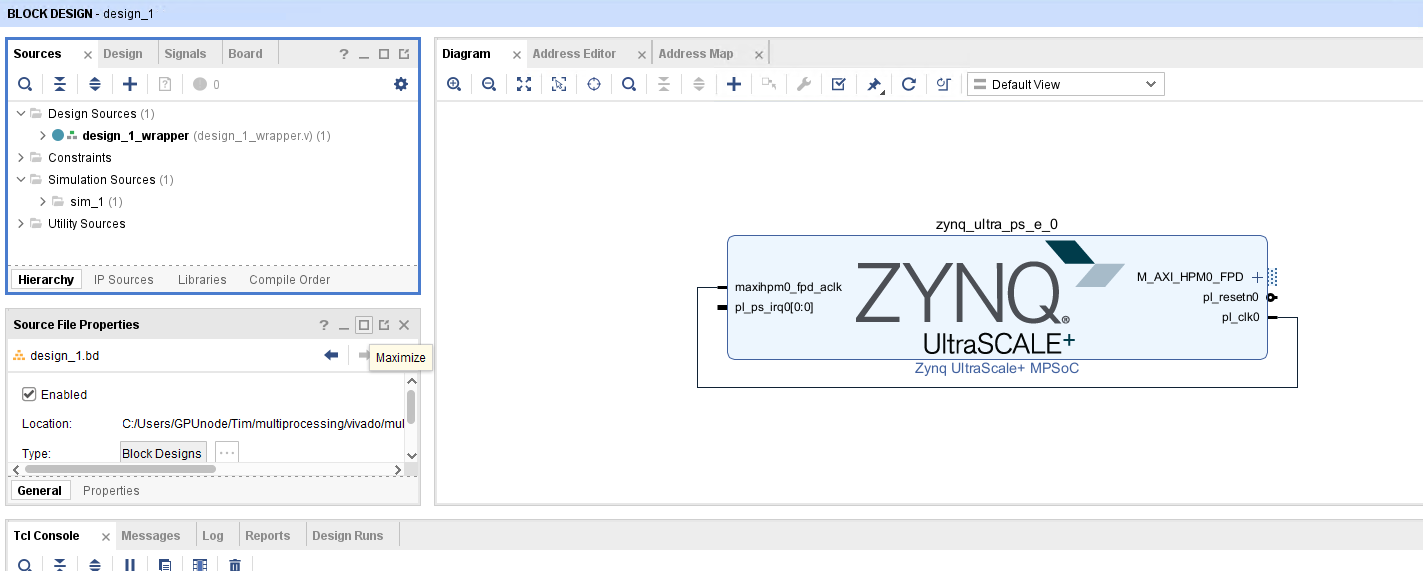The image size is (1423, 571).
Task: Click the pin icon in Diagram toolbar
Action: (874, 85)
